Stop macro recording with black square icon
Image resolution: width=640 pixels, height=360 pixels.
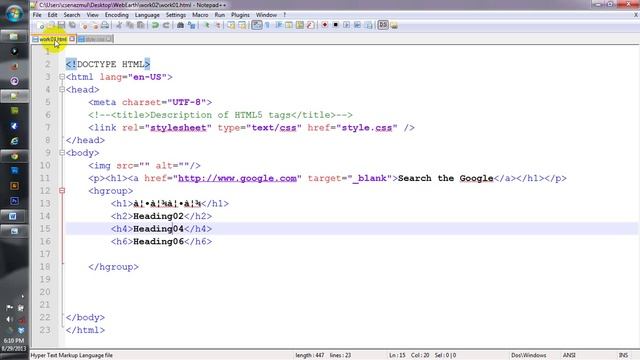[336, 25]
